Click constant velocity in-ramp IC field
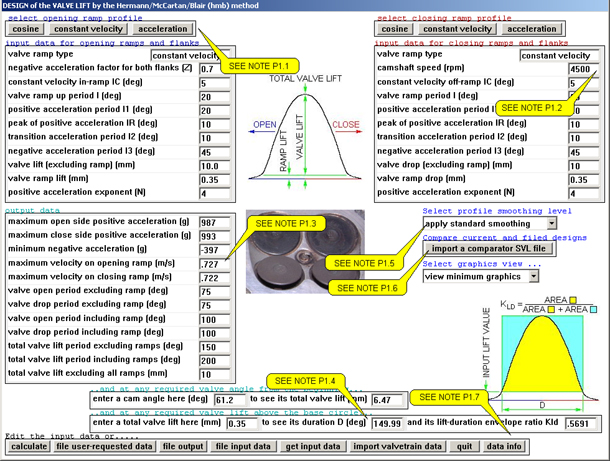Image resolution: width=610 pixels, height=461 pixels. [214, 83]
